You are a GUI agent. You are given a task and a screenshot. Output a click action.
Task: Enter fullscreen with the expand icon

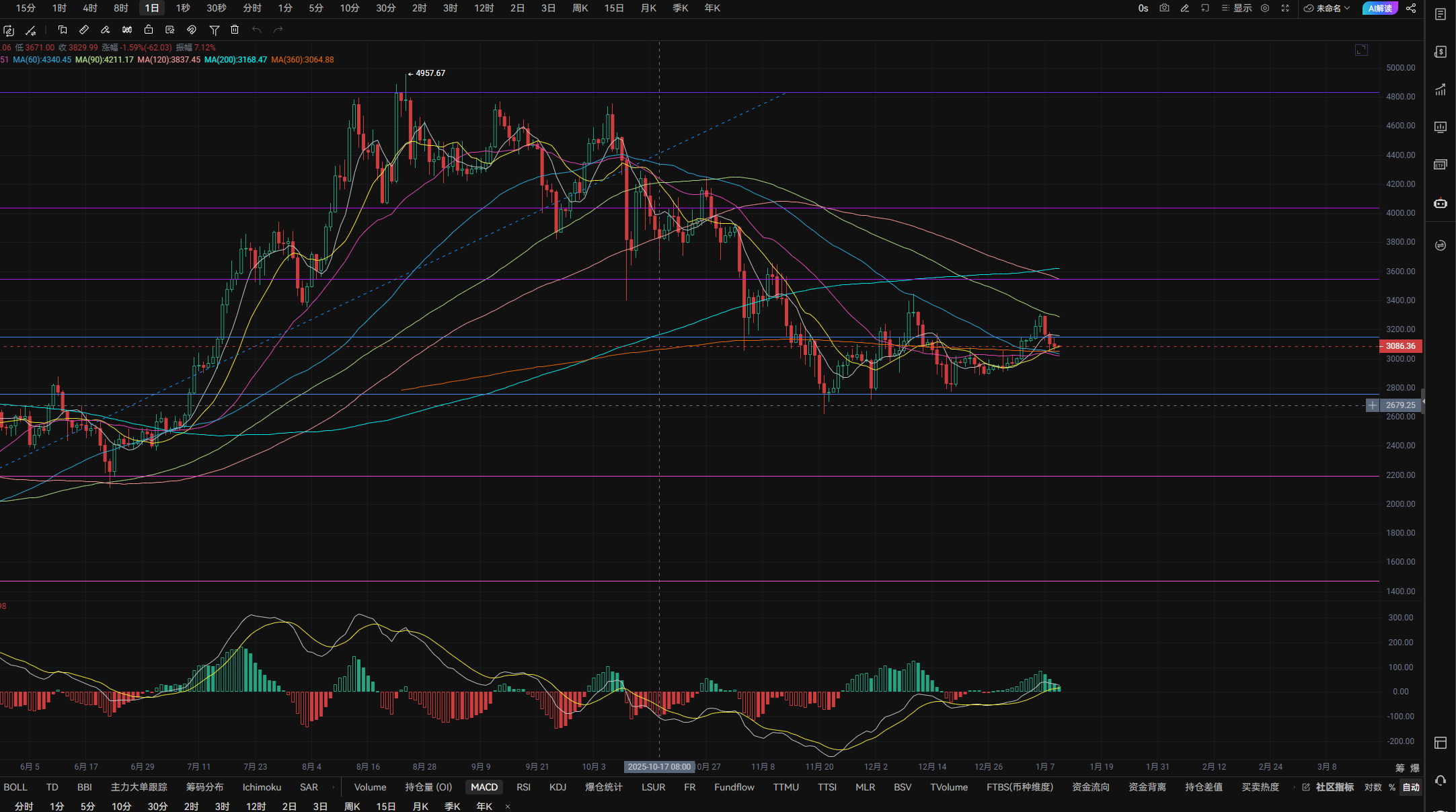point(1285,8)
